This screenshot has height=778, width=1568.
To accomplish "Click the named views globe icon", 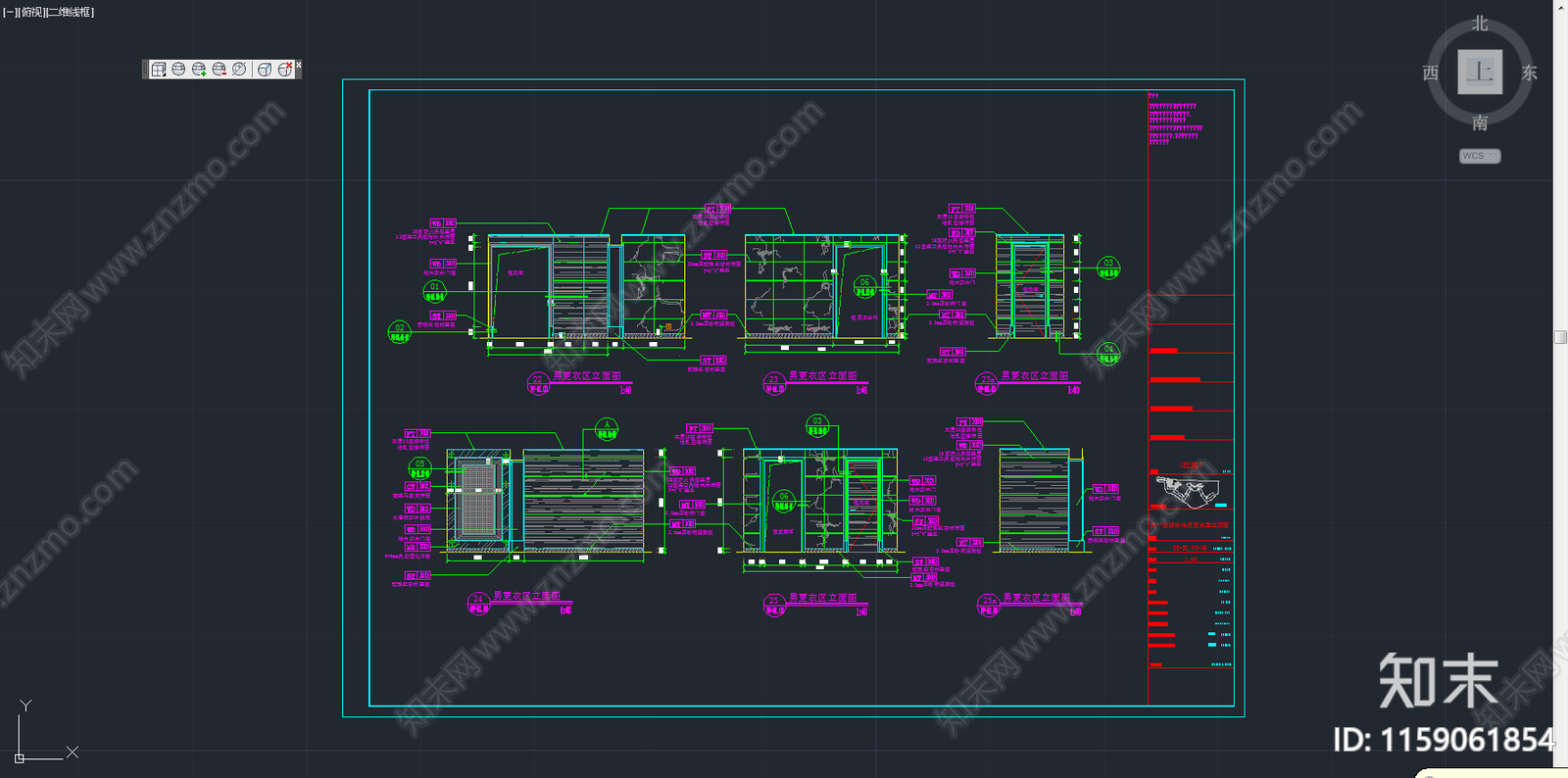I will [178, 69].
